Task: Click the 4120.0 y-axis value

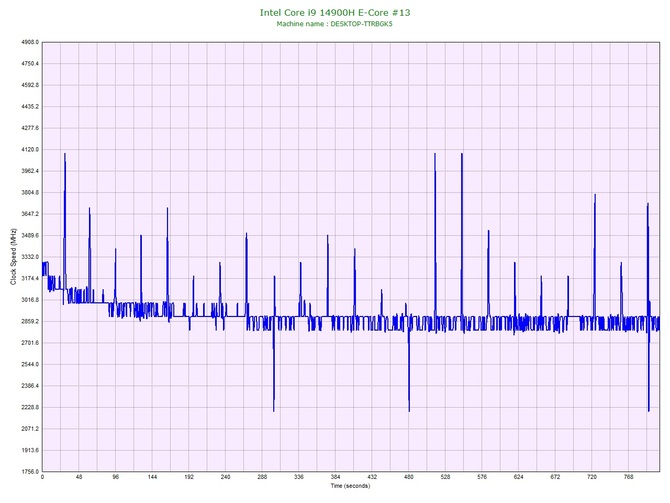Action: tap(30, 150)
